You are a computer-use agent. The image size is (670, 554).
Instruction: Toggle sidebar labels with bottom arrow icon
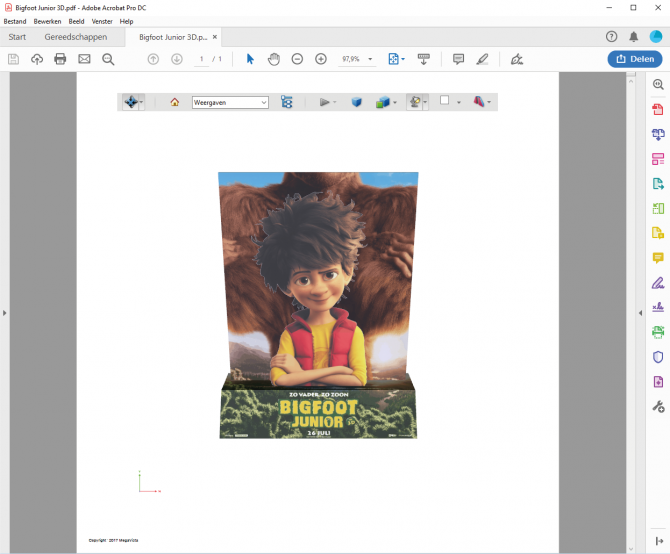(x=659, y=541)
